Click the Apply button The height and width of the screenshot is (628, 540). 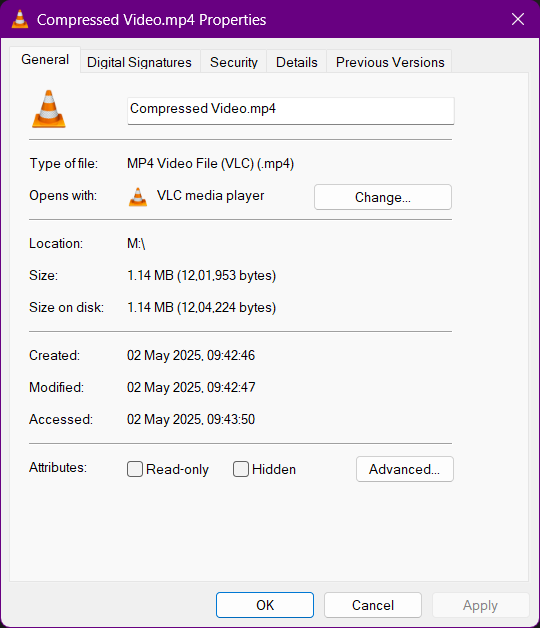click(x=481, y=605)
